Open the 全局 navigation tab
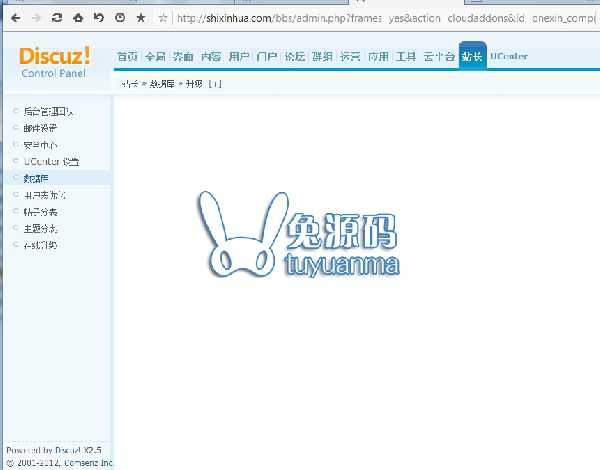Viewport: 600px width, 470px height. point(155,57)
